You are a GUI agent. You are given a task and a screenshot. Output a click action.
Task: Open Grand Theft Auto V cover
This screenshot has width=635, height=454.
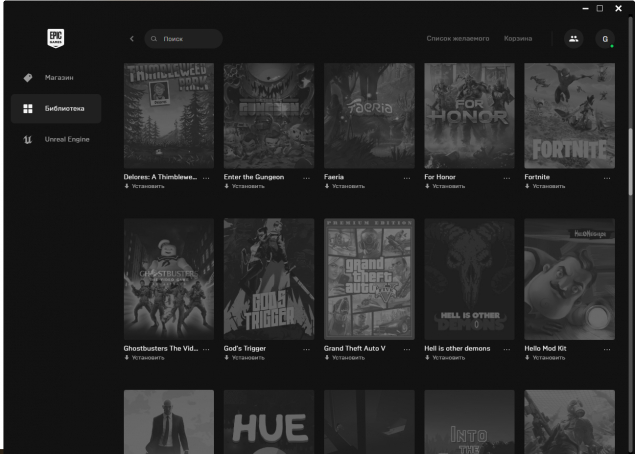369,279
